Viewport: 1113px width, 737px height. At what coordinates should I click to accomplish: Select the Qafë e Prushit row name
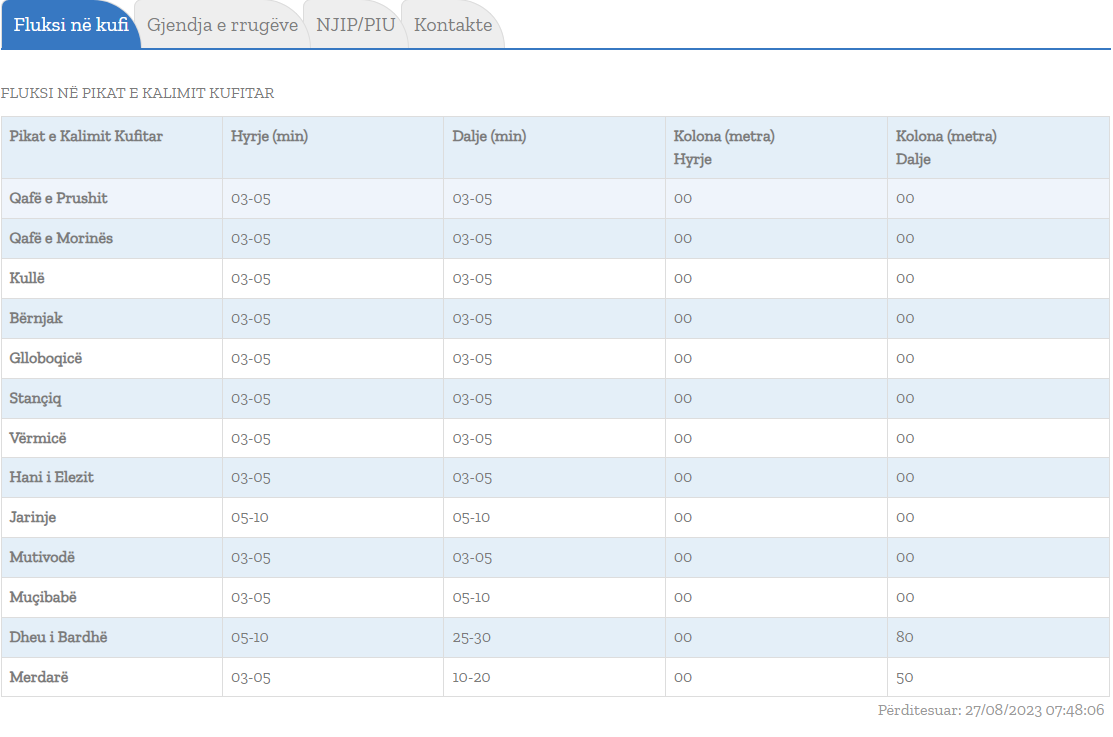point(59,198)
